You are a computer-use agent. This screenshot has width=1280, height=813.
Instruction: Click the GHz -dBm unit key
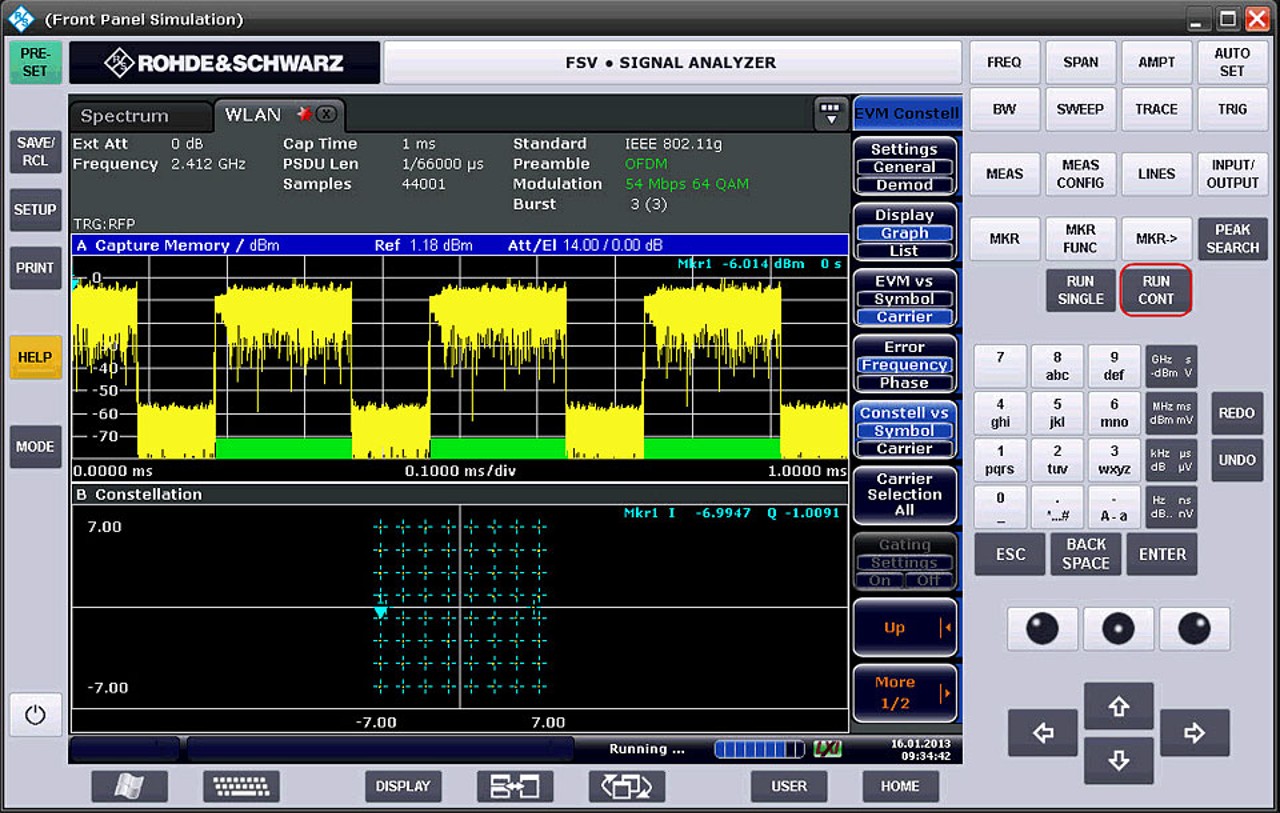point(1171,366)
